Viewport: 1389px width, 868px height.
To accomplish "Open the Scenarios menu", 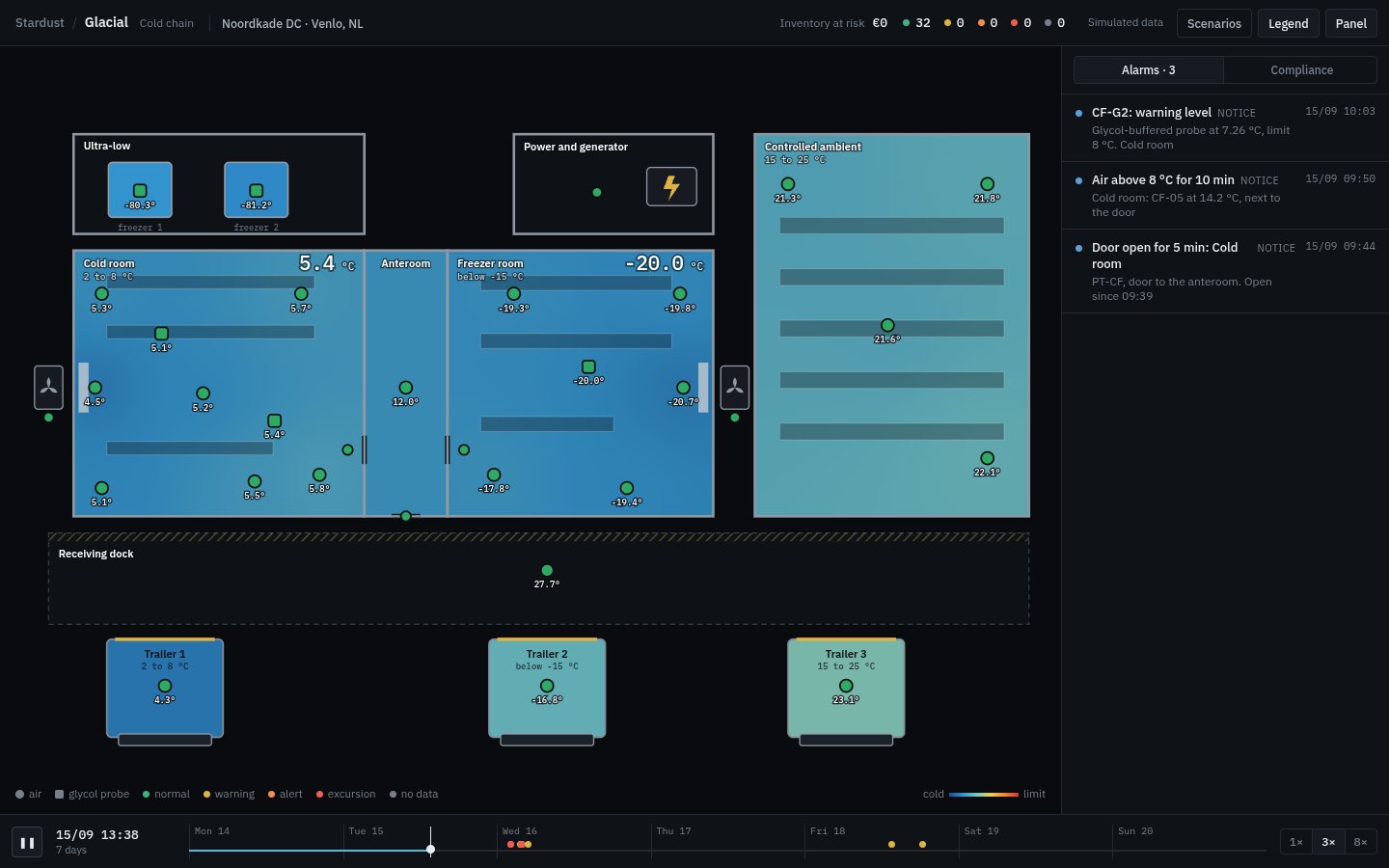I will pos(1214,23).
